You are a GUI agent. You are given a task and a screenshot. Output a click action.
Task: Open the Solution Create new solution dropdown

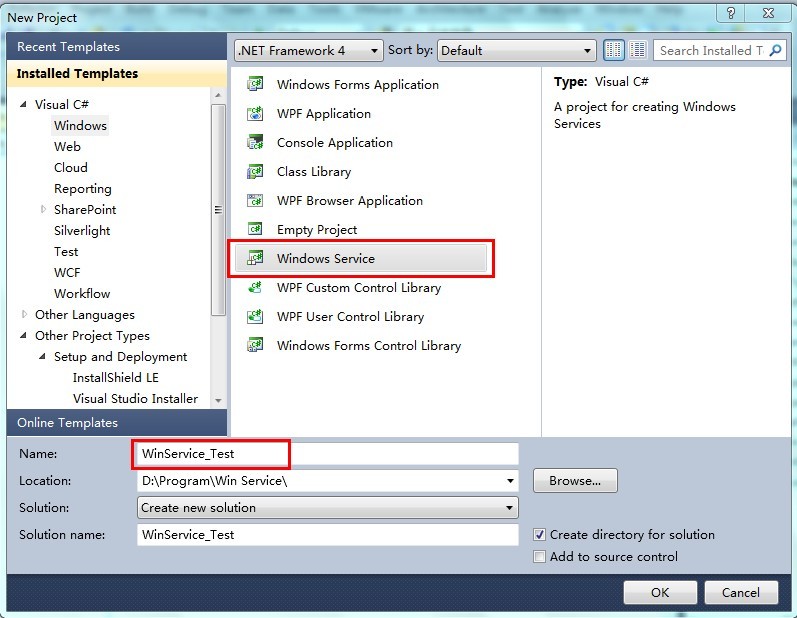point(328,508)
